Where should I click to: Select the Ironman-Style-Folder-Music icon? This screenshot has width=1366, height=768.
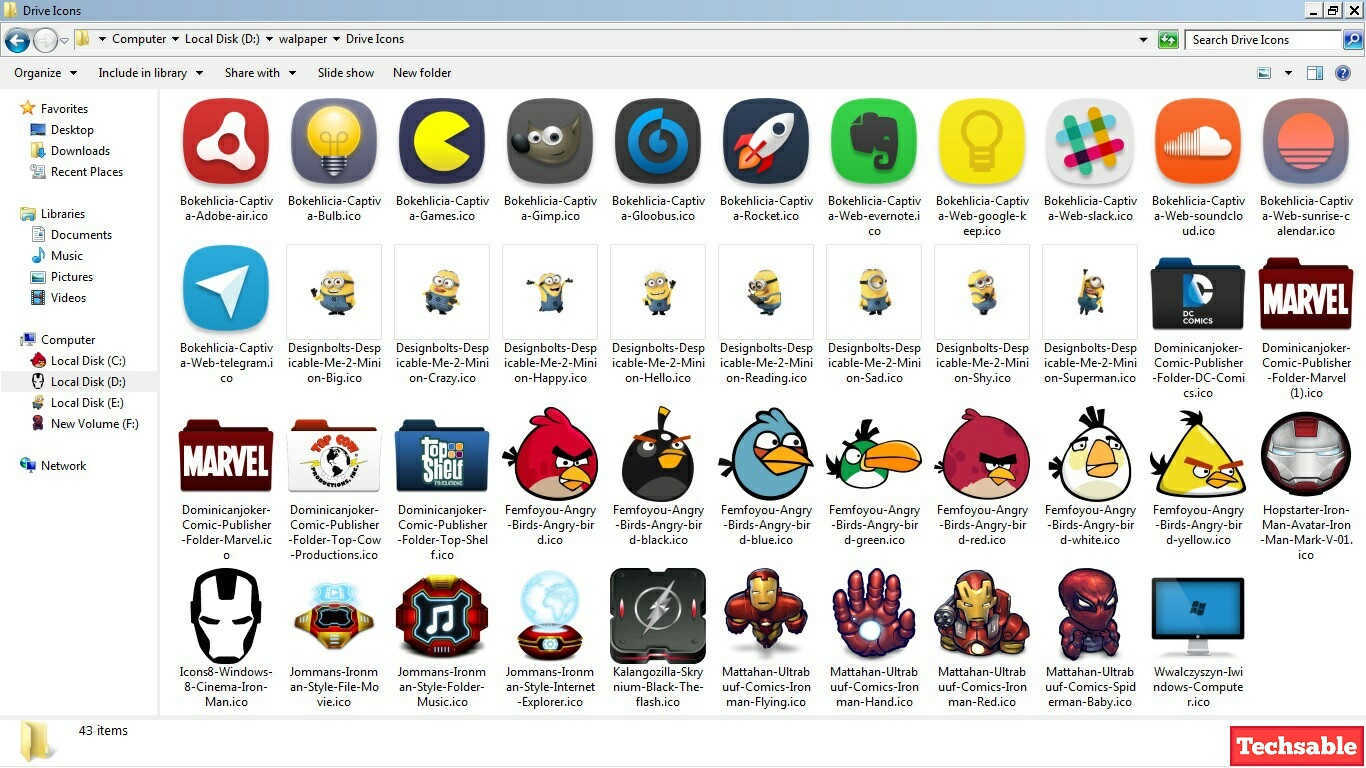click(442, 615)
